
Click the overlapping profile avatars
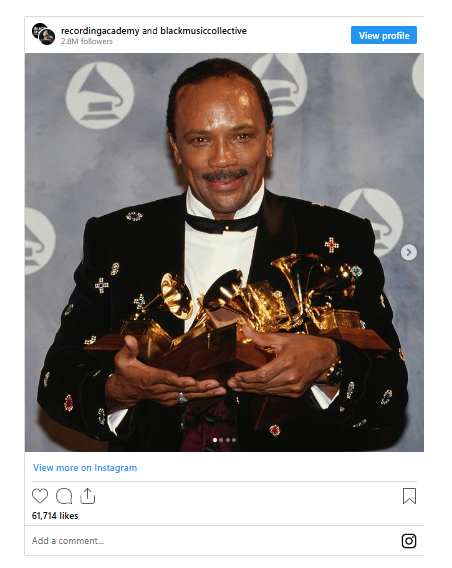(x=43, y=34)
